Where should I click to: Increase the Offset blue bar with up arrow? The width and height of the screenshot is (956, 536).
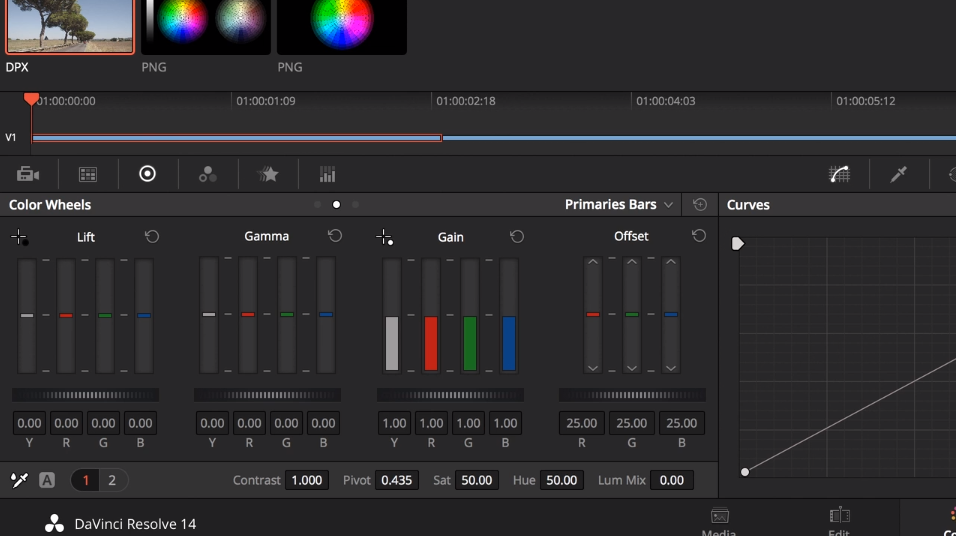coord(671,262)
